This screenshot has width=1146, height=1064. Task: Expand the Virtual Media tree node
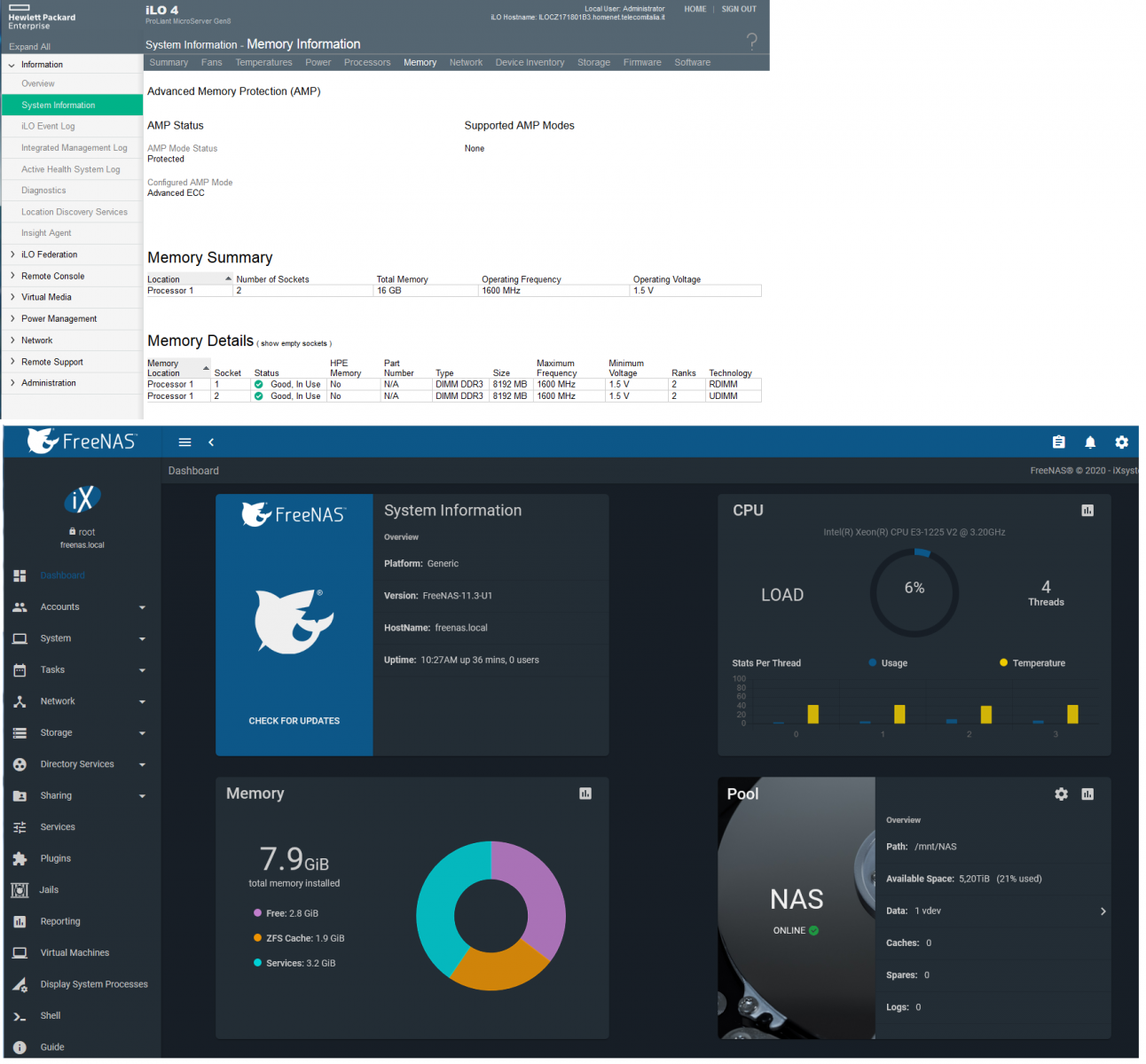pyautogui.click(x=12, y=297)
